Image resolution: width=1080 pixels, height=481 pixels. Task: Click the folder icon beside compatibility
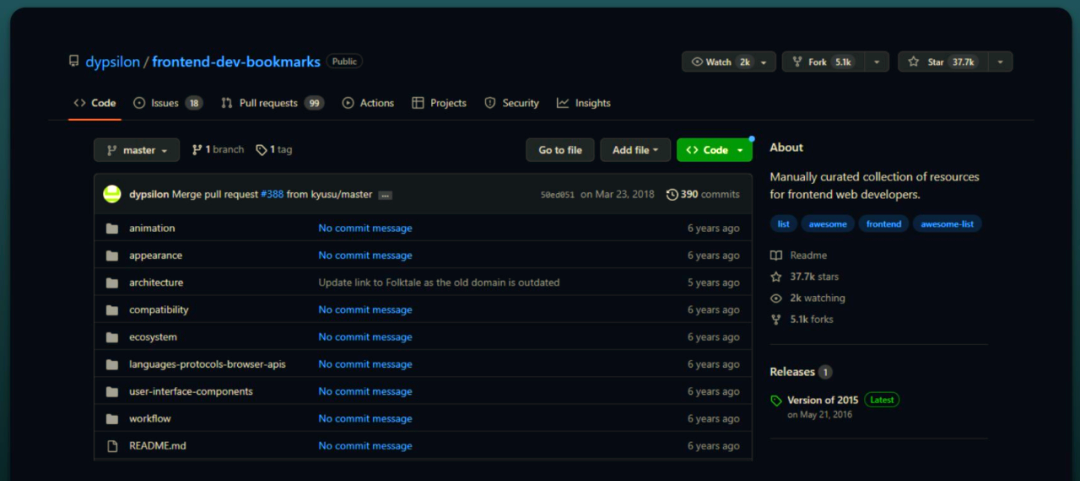point(112,310)
